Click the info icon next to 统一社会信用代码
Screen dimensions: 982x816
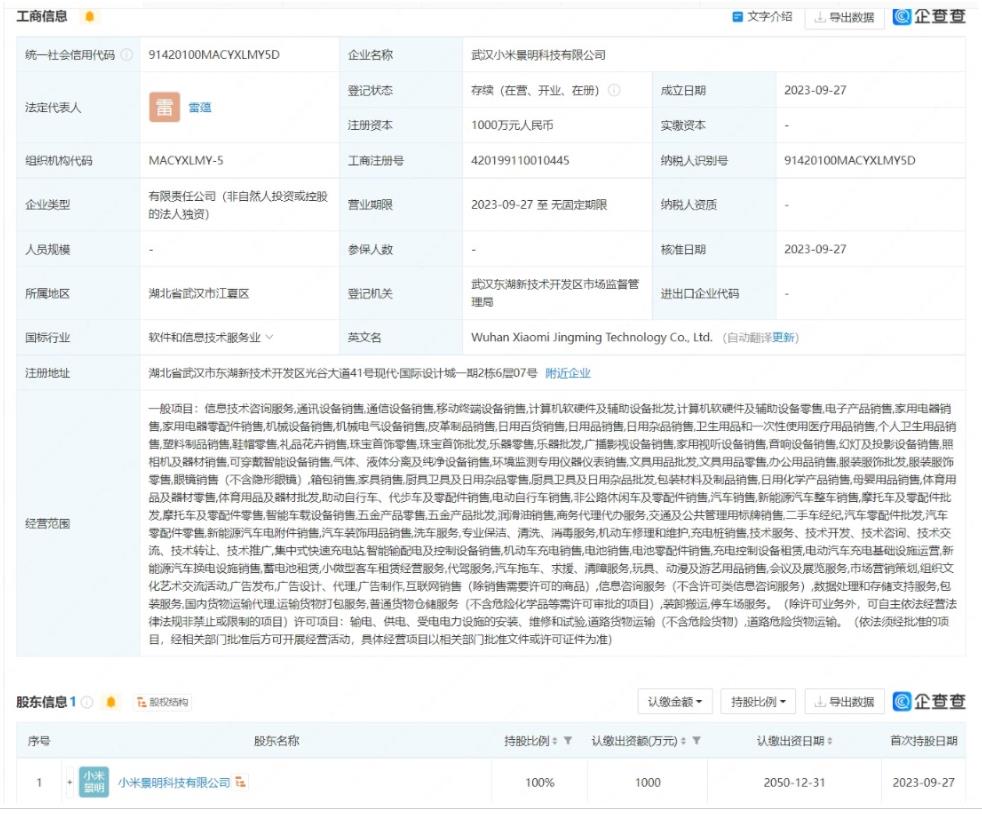127,54
